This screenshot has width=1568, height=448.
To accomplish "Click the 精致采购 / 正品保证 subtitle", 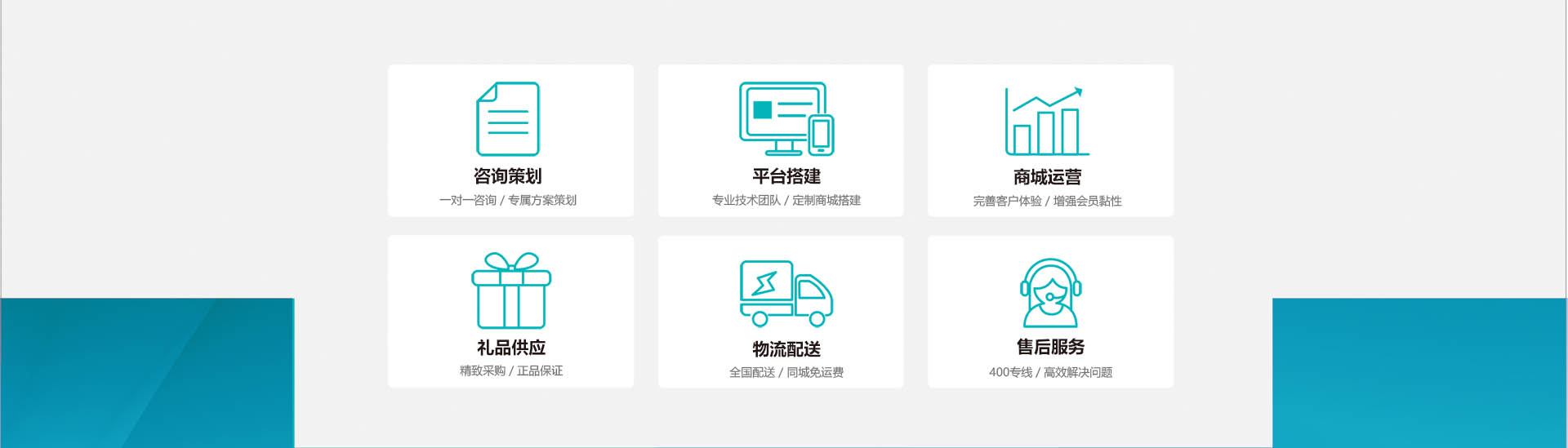I will [x=511, y=370].
